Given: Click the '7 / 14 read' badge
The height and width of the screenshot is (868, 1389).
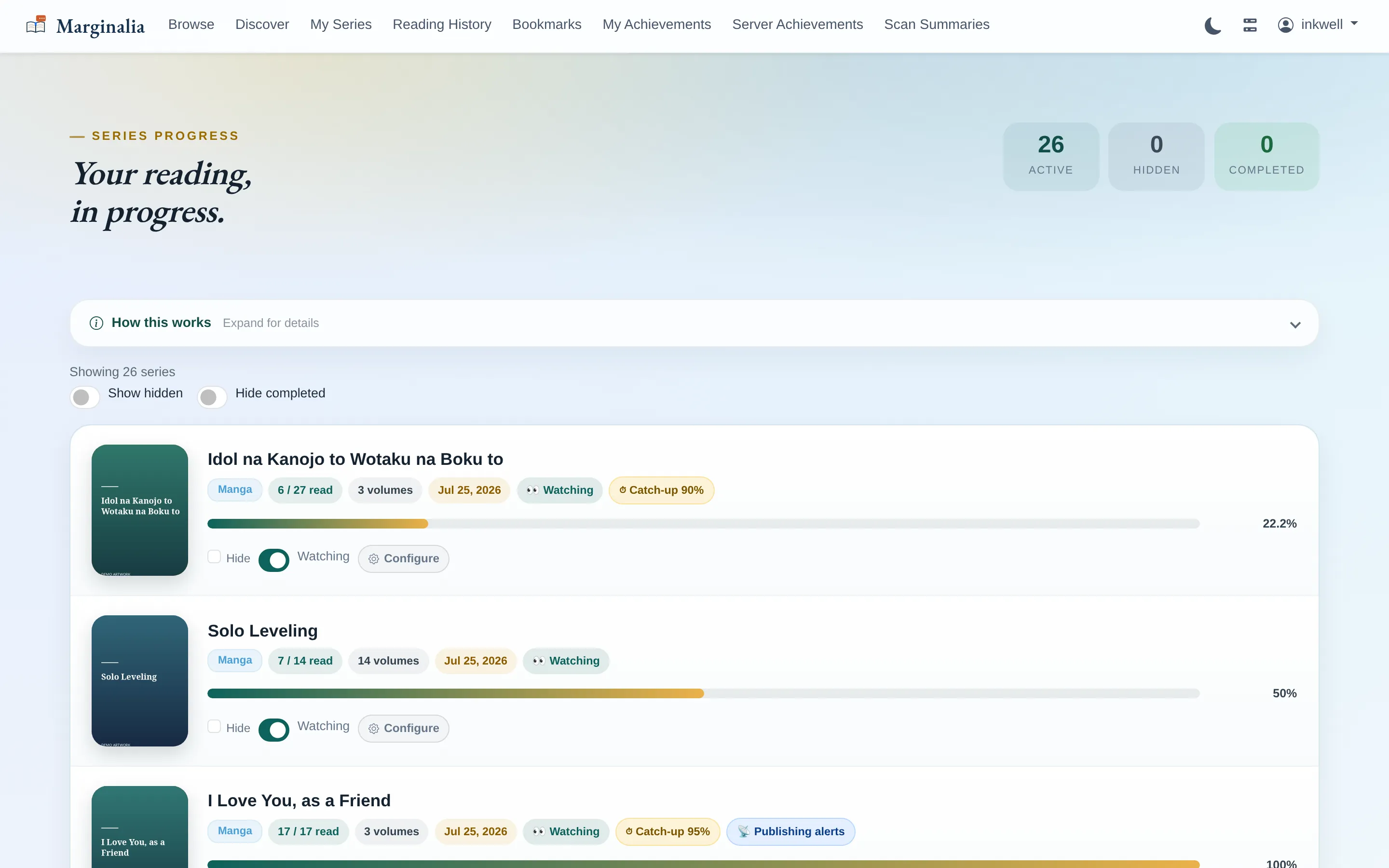Looking at the screenshot, I should (305, 661).
